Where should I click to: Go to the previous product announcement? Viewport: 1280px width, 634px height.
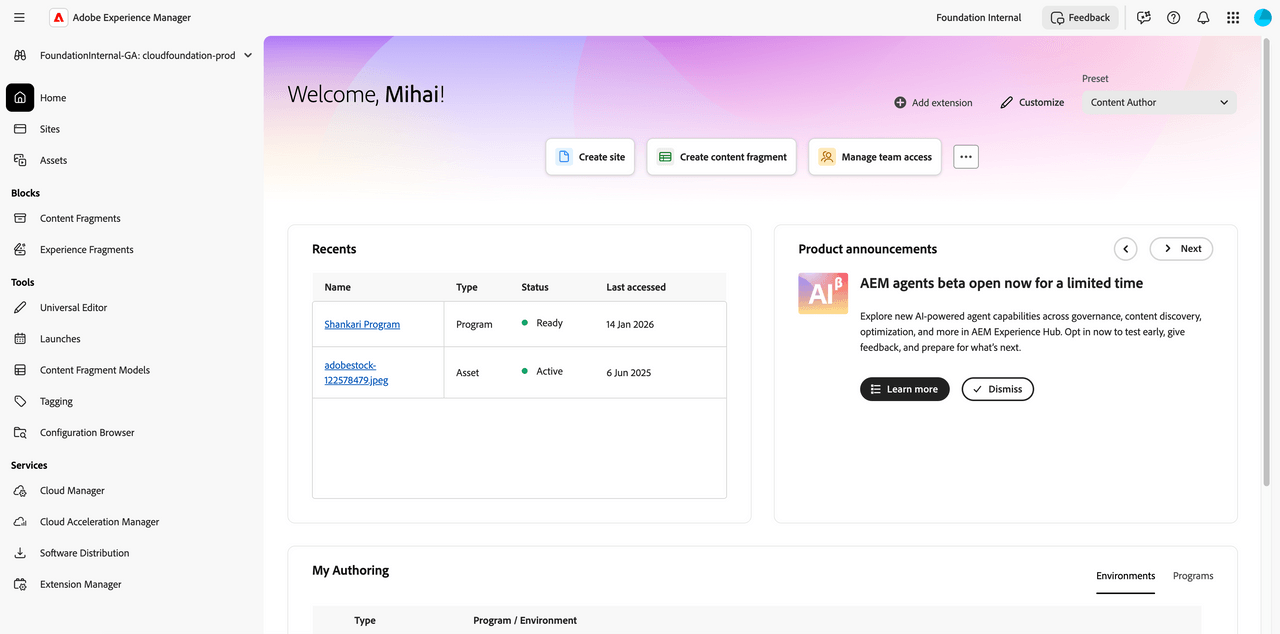(x=1126, y=249)
